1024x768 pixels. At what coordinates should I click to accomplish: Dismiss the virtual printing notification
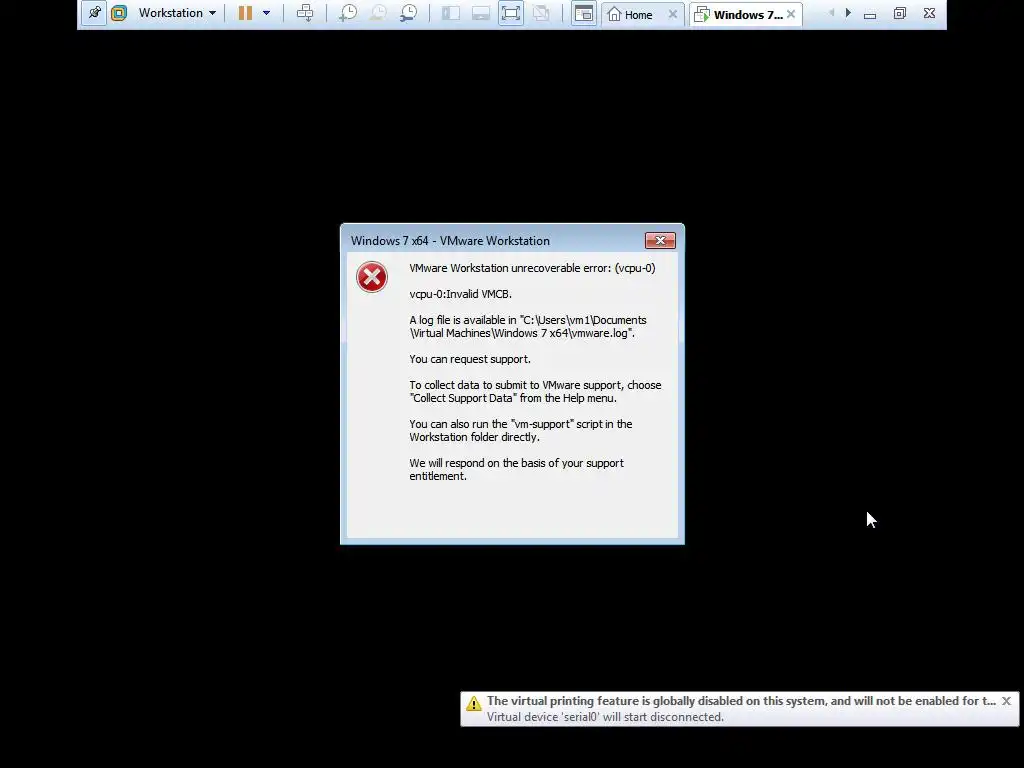coord(1006,701)
